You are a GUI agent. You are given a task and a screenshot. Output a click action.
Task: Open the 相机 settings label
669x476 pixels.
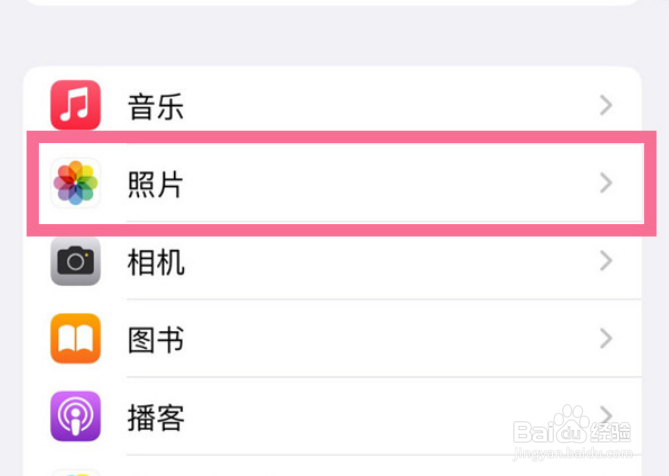tap(156, 262)
